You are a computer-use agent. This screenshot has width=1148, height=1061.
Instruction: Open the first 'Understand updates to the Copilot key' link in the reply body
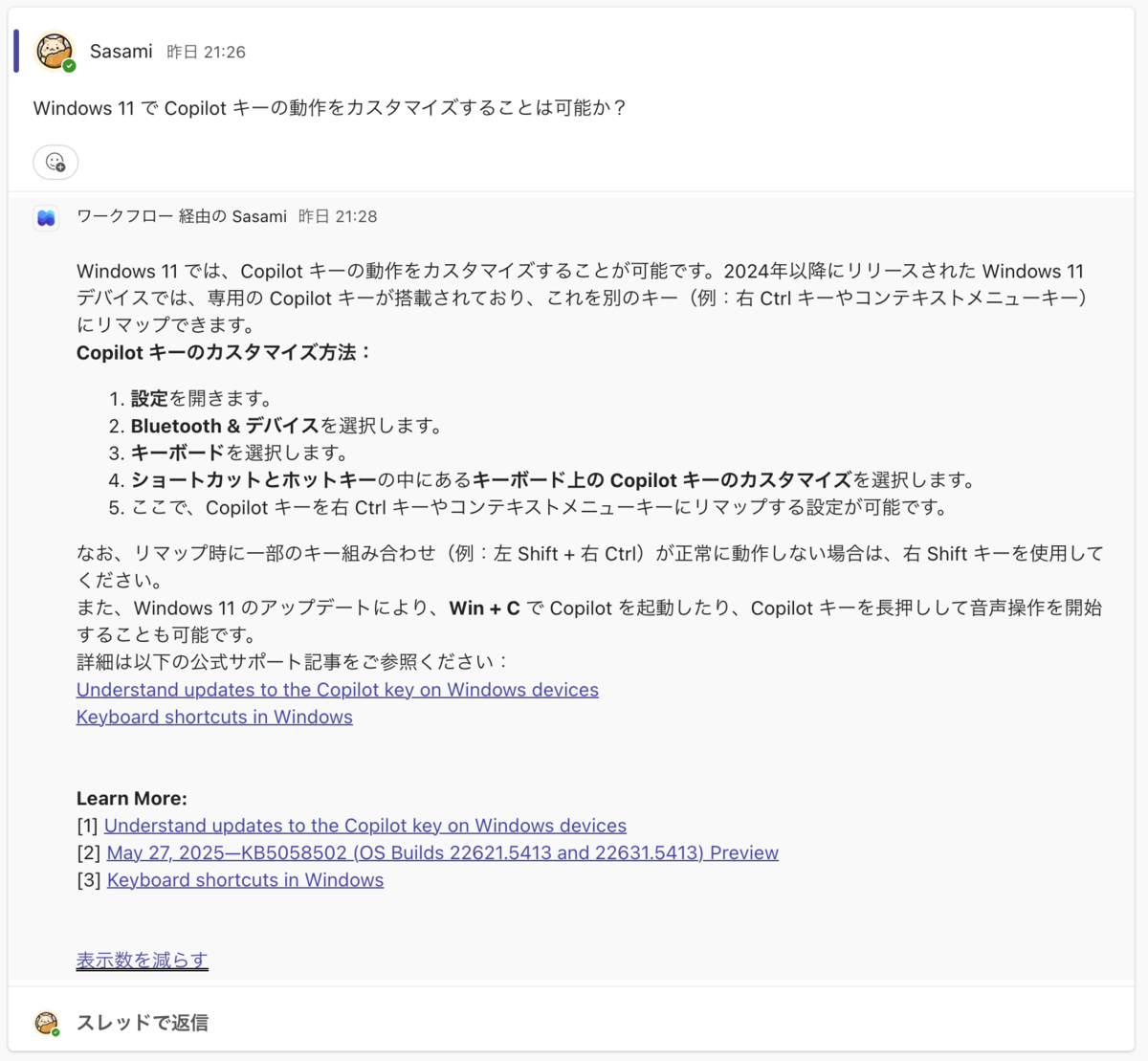(338, 690)
